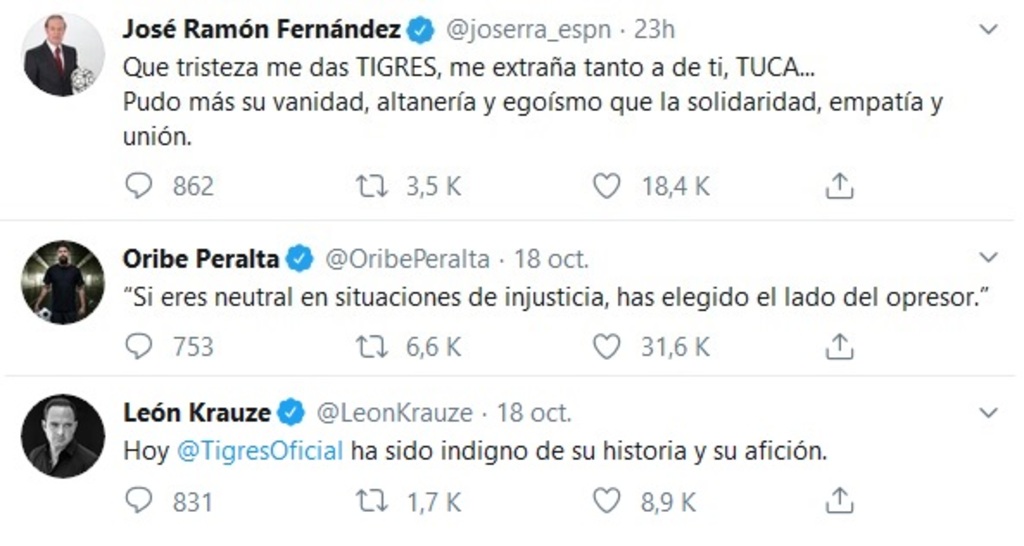Reply to Oribe Peralta's tweet
Viewport: 1024px width, 546px height.
[x=139, y=346]
